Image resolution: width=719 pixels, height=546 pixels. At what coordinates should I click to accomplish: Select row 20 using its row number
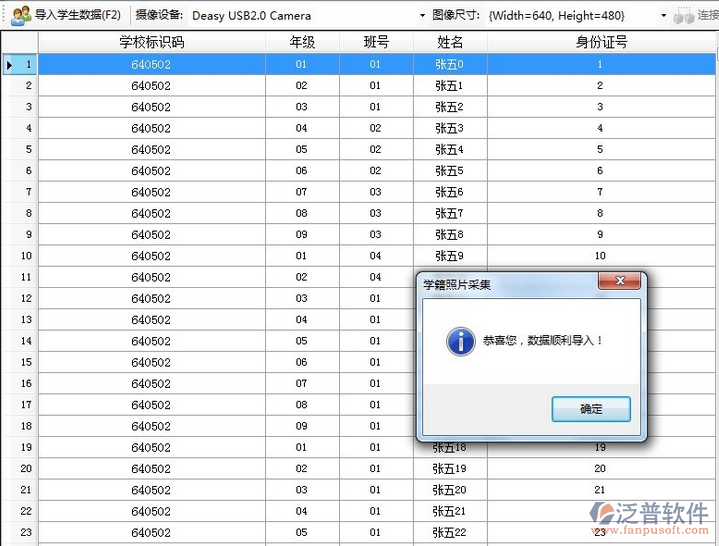click(19, 469)
